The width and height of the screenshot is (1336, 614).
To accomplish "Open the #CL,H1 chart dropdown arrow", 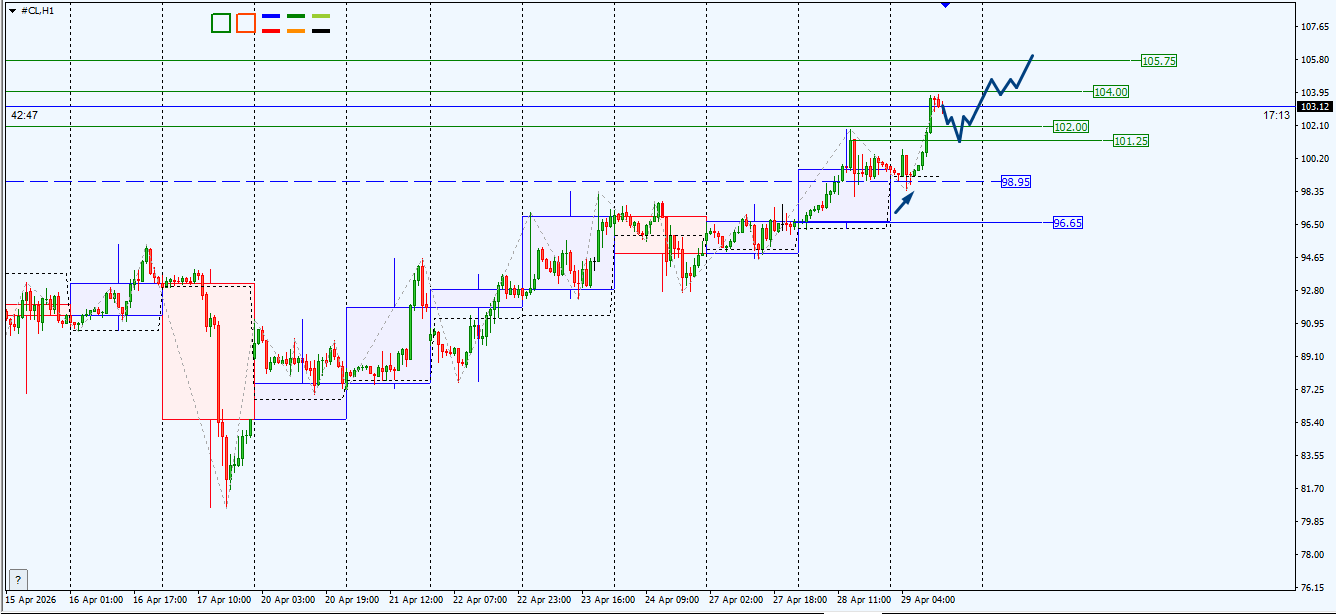I will [x=12, y=10].
